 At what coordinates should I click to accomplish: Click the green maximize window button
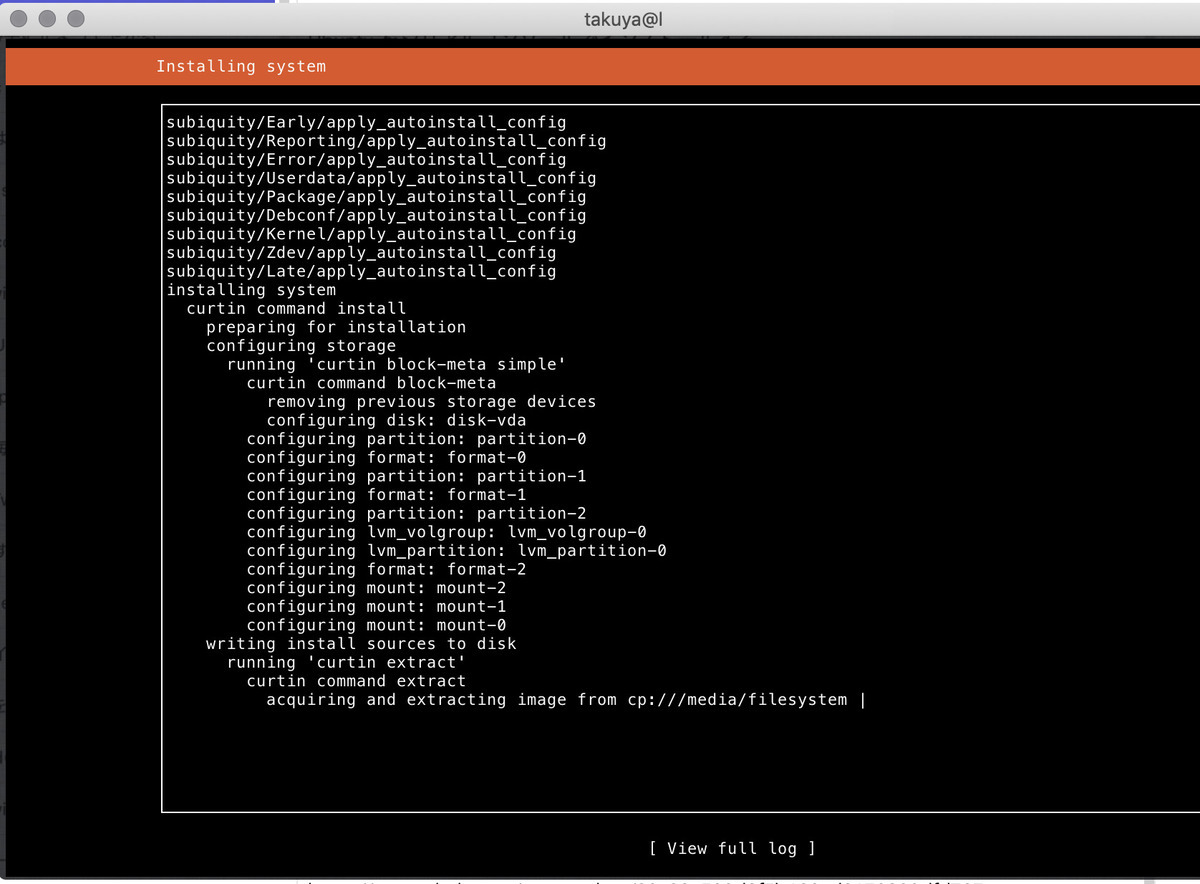pyautogui.click(x=76, y=19)
